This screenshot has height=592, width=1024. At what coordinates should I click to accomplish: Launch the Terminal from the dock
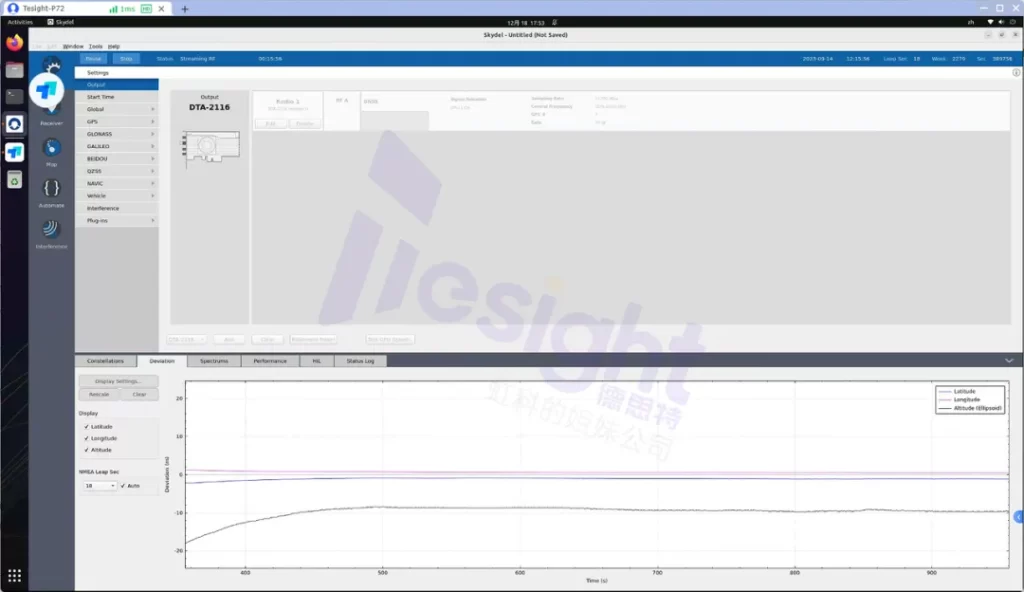point(14,97)
